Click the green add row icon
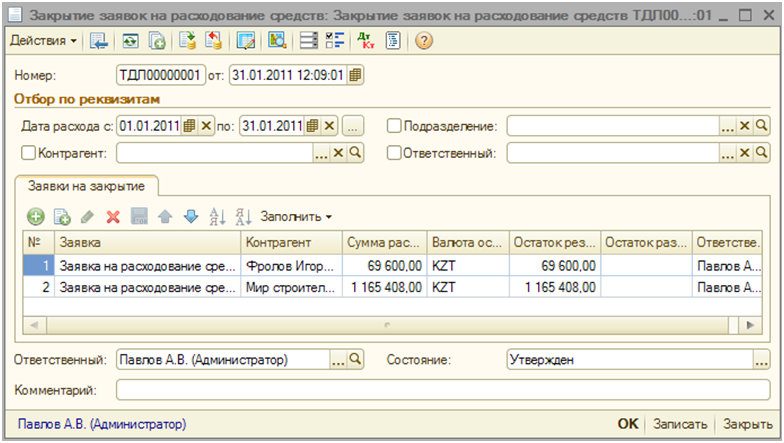This screenshot has width=784, height=443. pyautogui.click(x=36, y=216)
